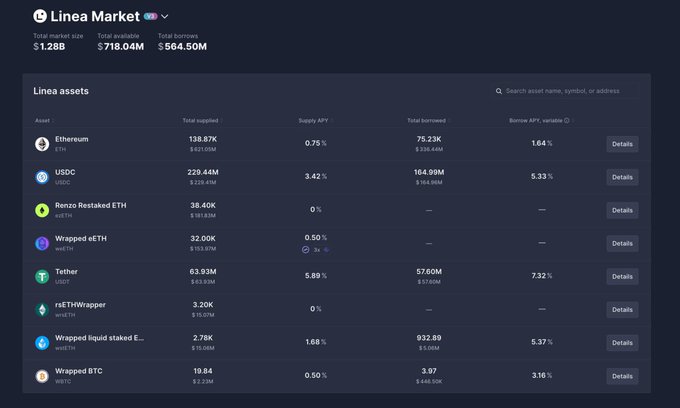The height and width of the screenshot is (408, 680).
Task: Click Wrapped eETH supply APY 0.50%
Action: 316,238
